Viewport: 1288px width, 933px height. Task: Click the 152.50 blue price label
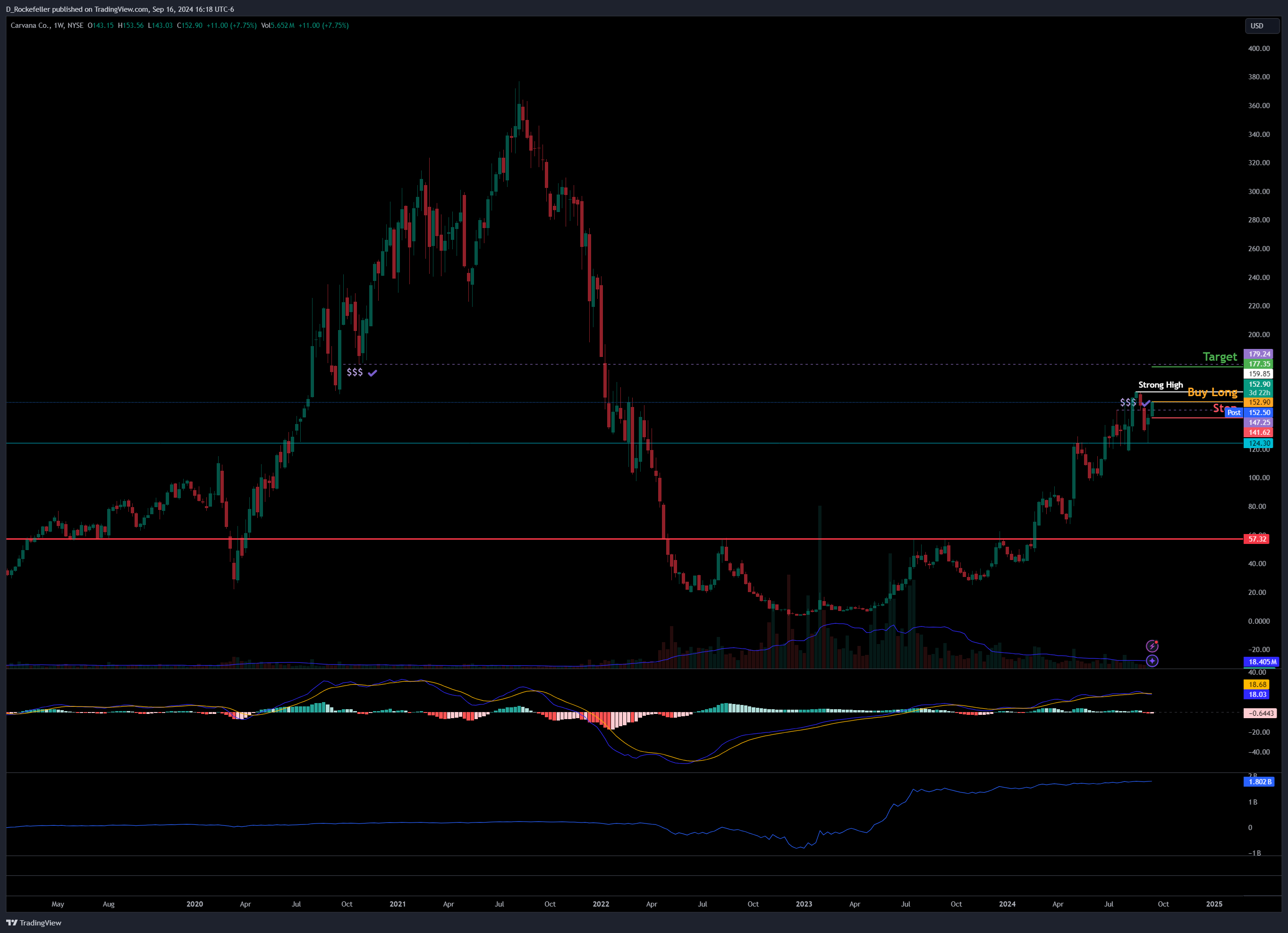click(1259, 413)
